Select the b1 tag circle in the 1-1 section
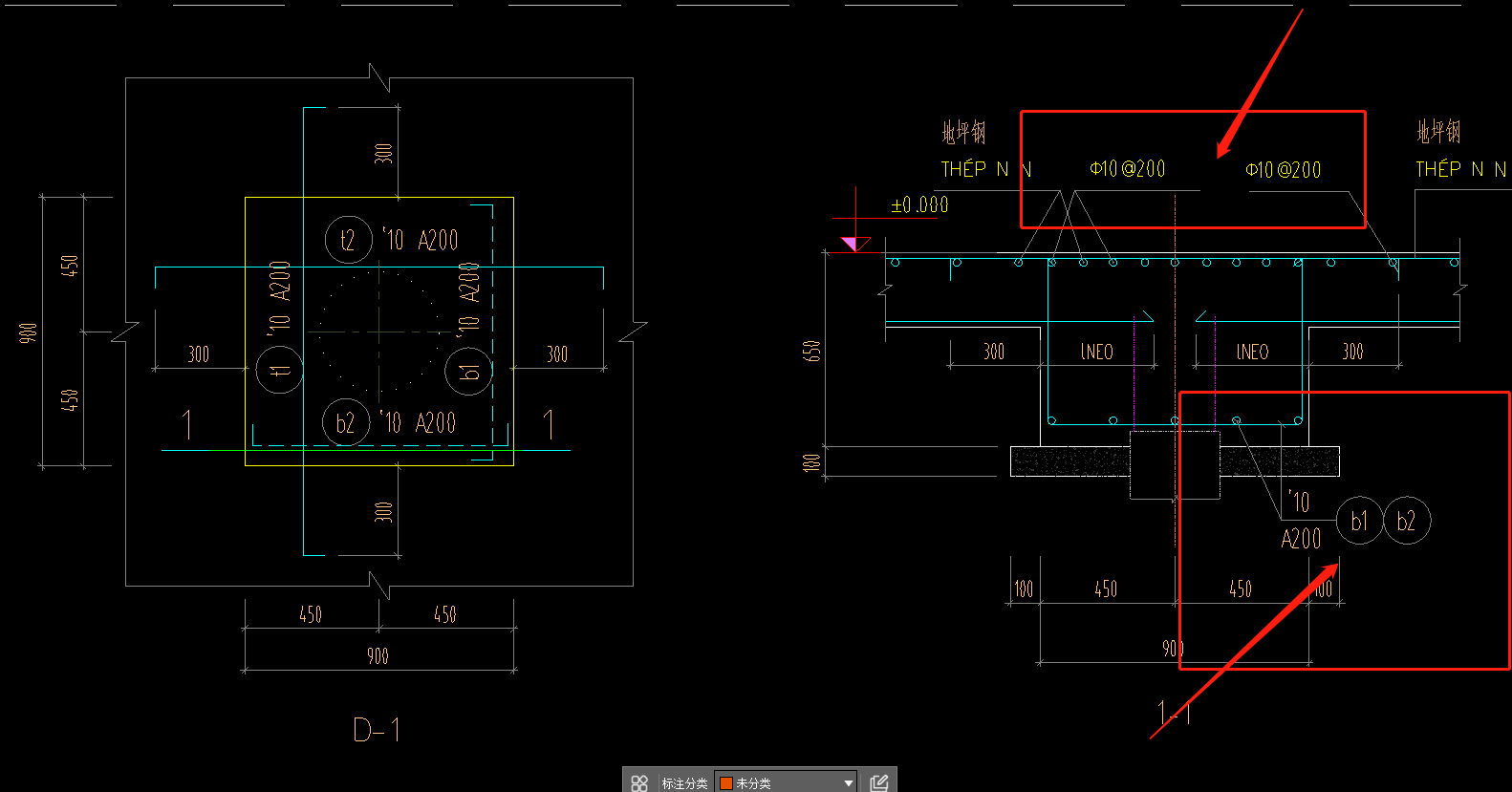1512x792 pixels. [x=1359, y=521]
